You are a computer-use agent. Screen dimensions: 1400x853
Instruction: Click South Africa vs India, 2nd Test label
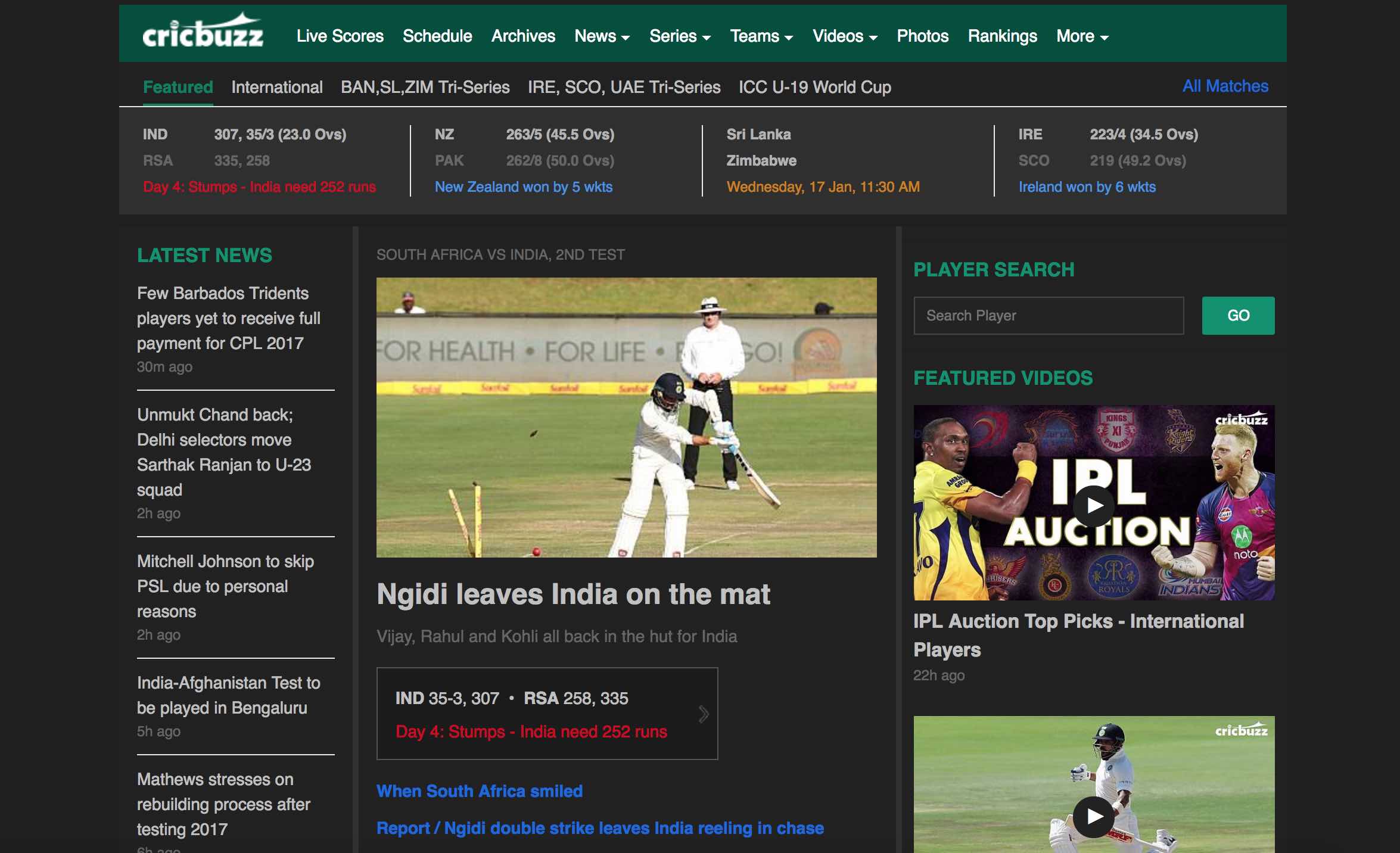point(500,255)
